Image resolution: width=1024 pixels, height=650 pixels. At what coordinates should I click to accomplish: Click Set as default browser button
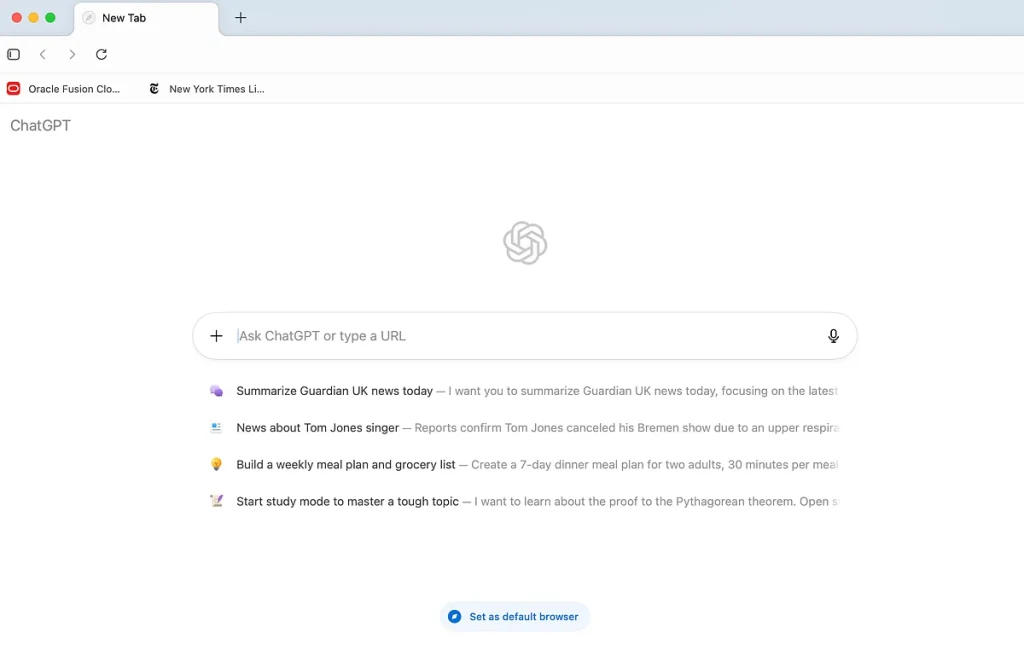tap(515, 617)
